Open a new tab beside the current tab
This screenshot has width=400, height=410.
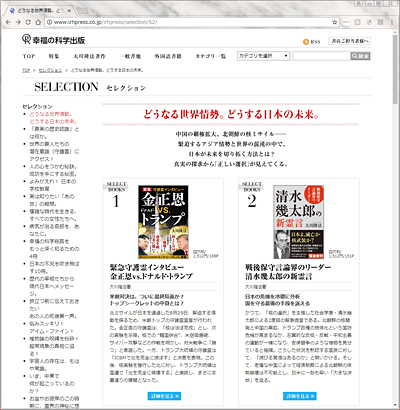pos(82,11)
